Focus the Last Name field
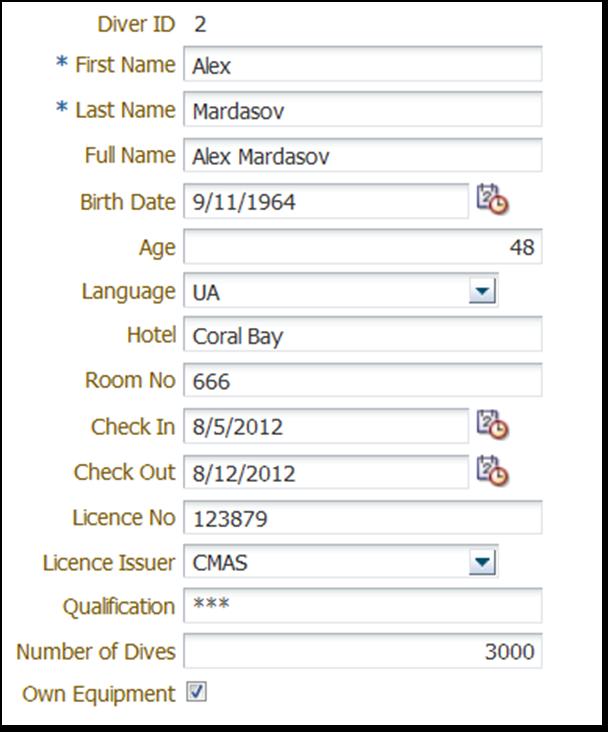 click(x=363, y=109)
